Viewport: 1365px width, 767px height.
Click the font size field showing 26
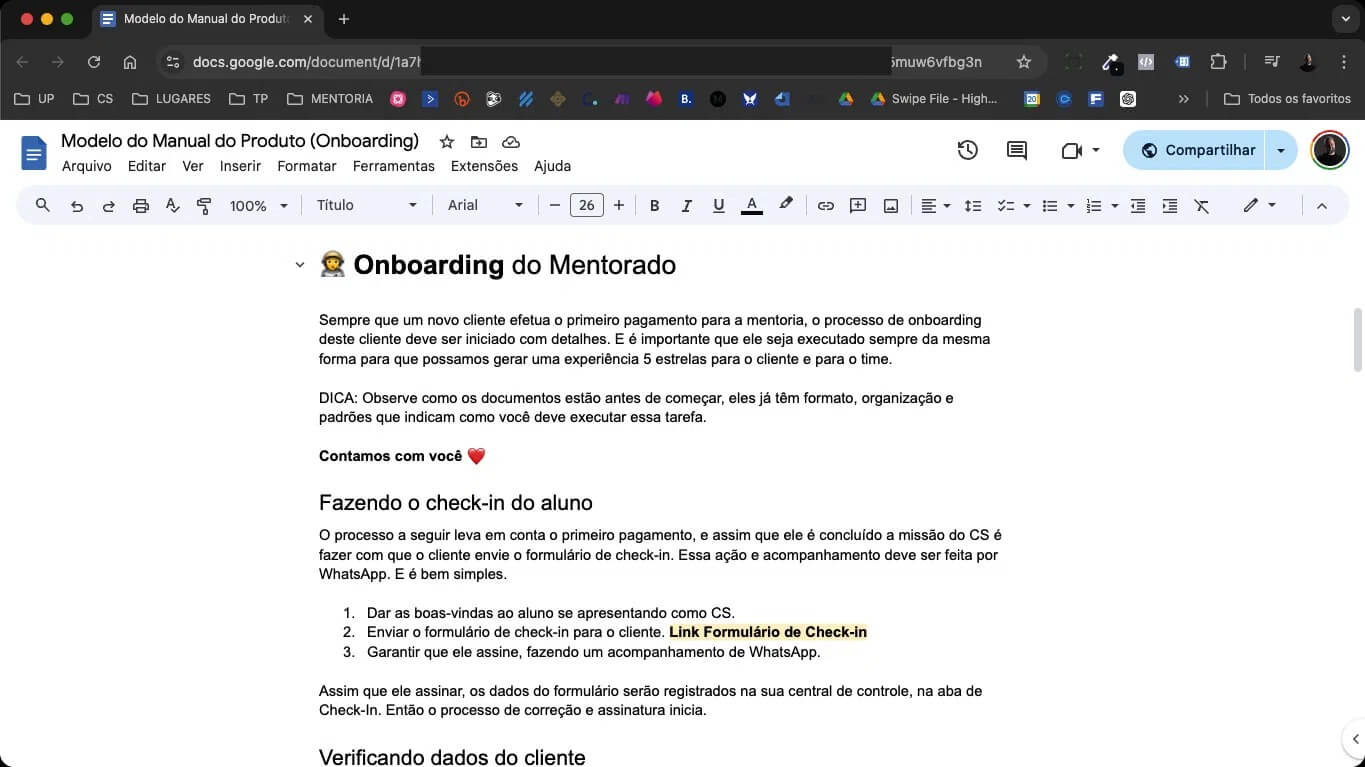[x=587, y=205]
